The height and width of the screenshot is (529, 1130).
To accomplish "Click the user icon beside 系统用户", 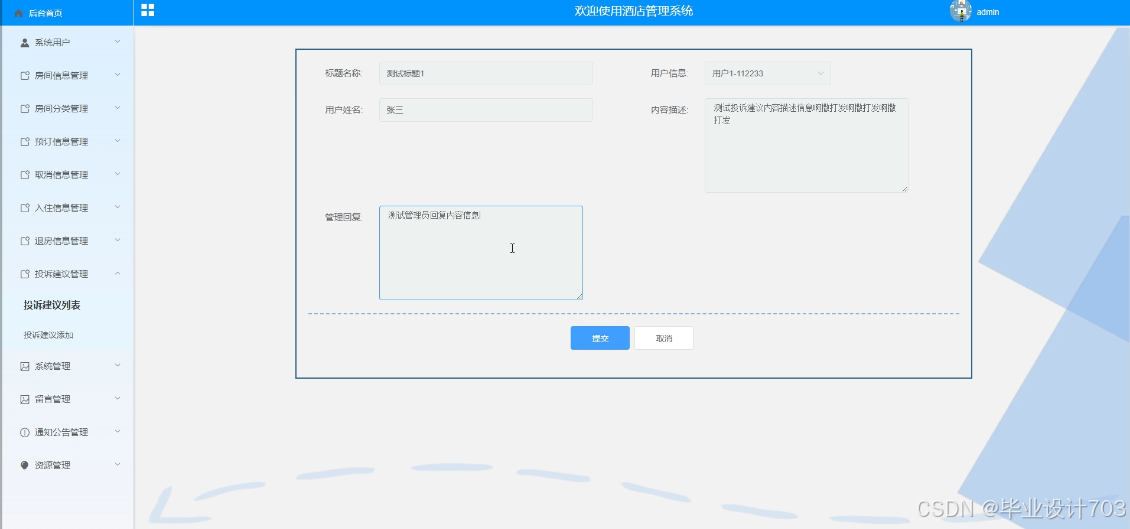I will pos(25,43).
